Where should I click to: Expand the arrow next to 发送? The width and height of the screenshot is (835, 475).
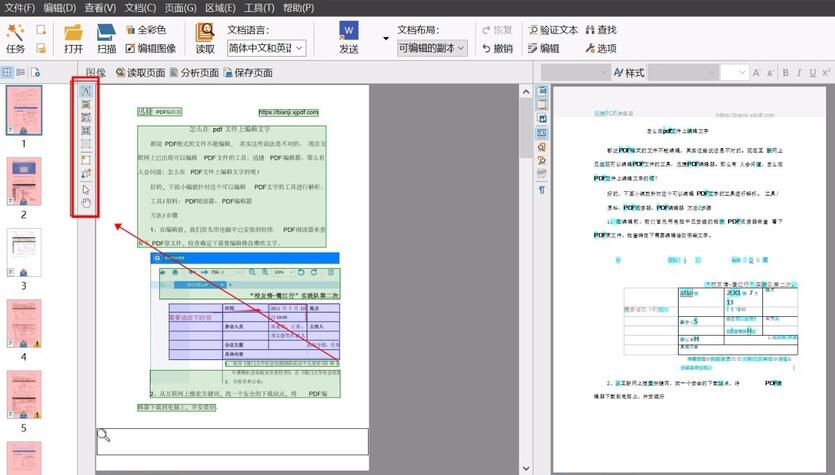tap(385, 38)
